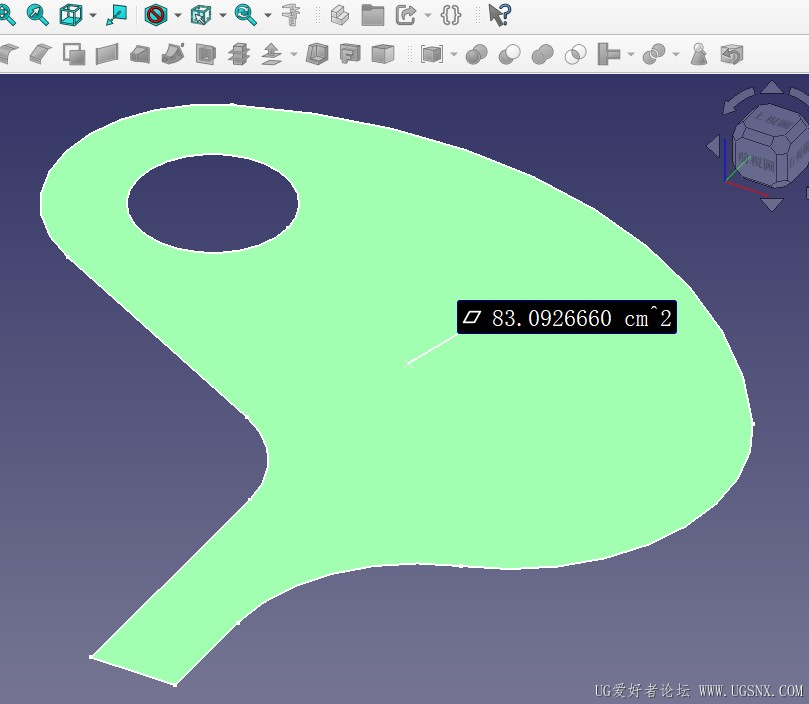Click the Projection on Surface icon
Viewport: 809px width, 704px height.
350,54
